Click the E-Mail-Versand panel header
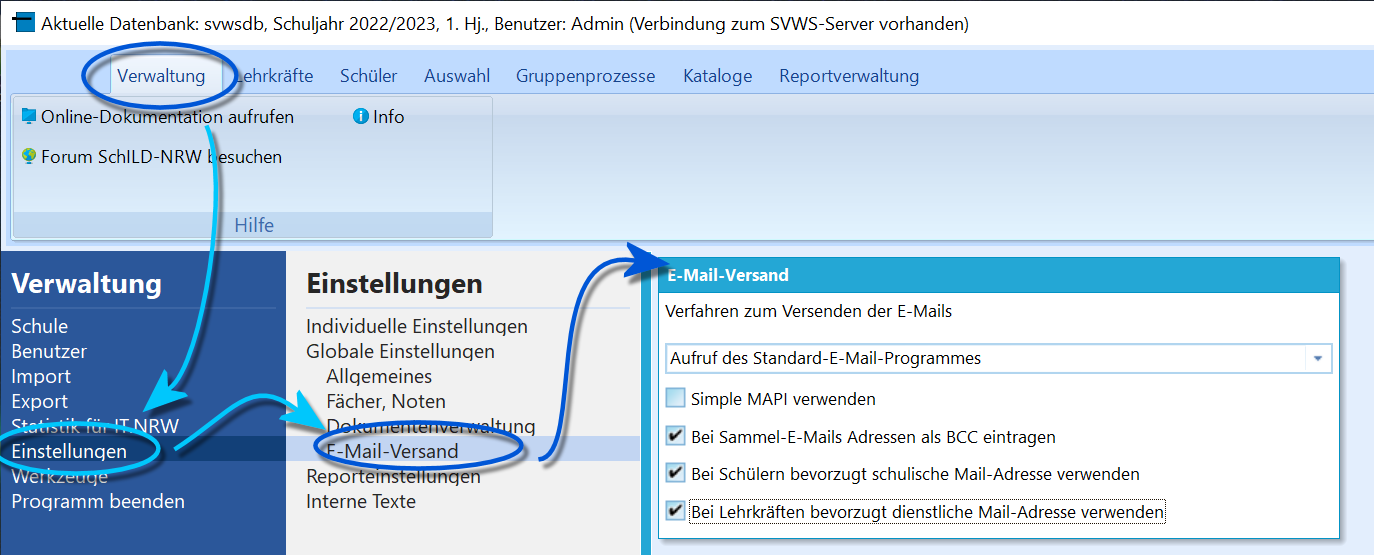1374x555 pixels. 998,275
